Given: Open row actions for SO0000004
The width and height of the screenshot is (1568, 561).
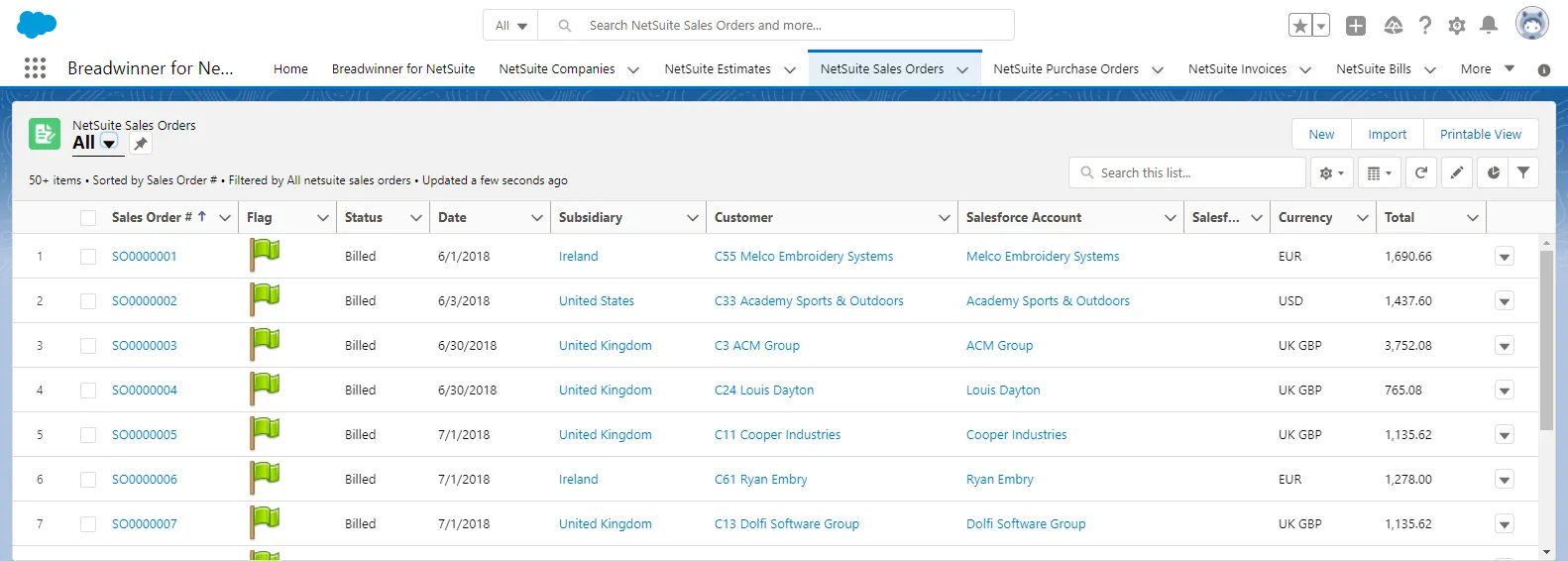Looking at the screenshot, I should coord(1505,391).
